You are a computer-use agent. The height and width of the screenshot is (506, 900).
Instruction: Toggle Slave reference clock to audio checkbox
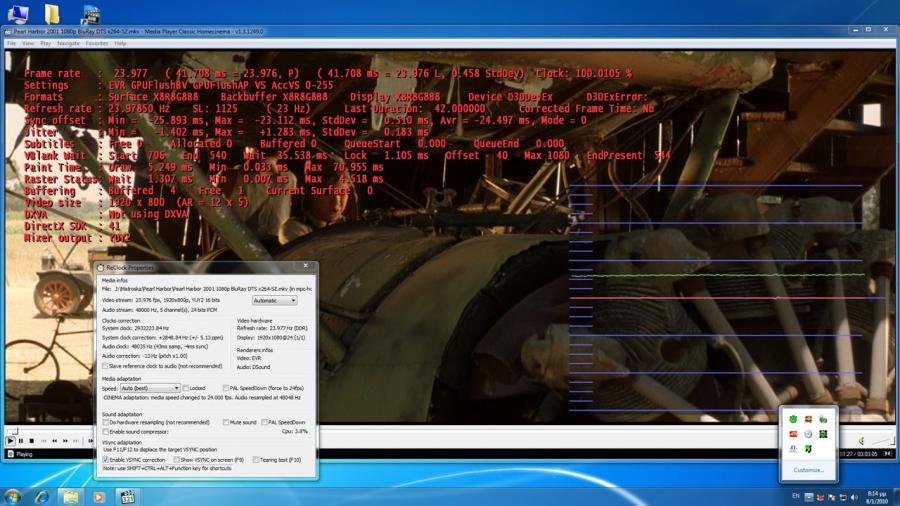[105, 366]
